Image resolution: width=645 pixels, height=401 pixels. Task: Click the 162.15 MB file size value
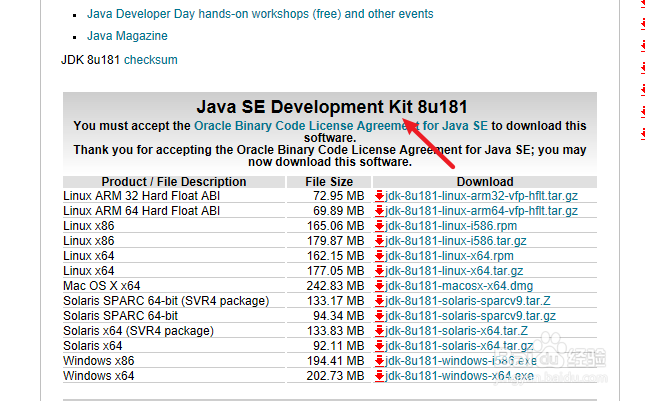click(336, 256)
